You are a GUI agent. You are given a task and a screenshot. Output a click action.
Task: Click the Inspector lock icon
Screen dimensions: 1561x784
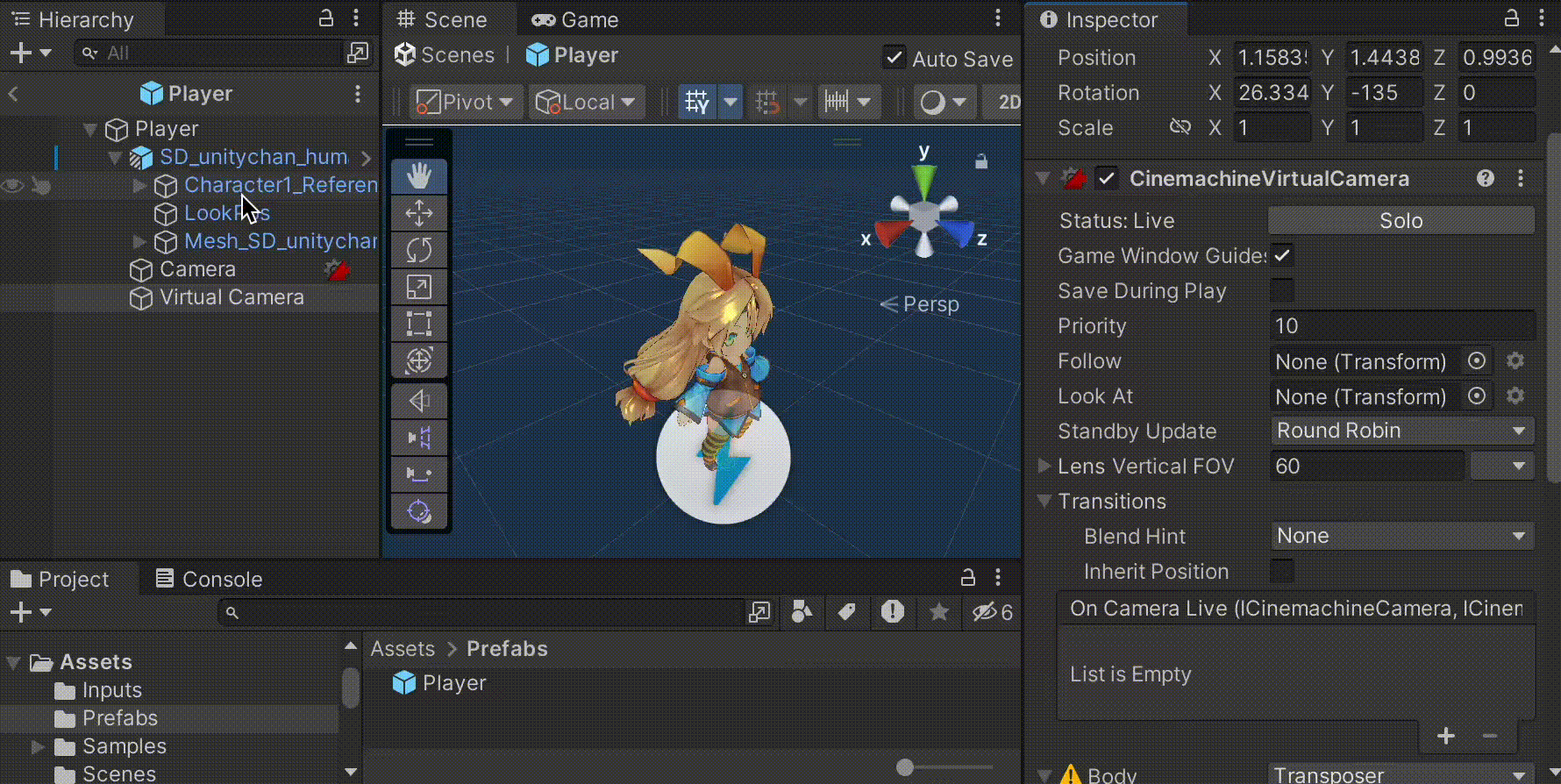coord(1512,18)
